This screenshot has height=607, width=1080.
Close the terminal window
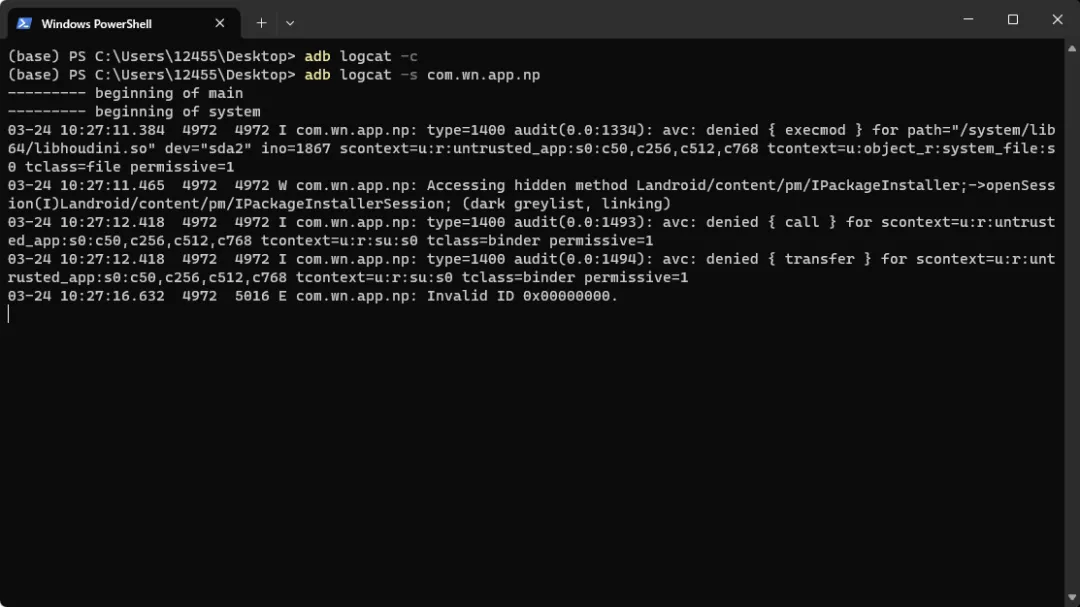1057,19
